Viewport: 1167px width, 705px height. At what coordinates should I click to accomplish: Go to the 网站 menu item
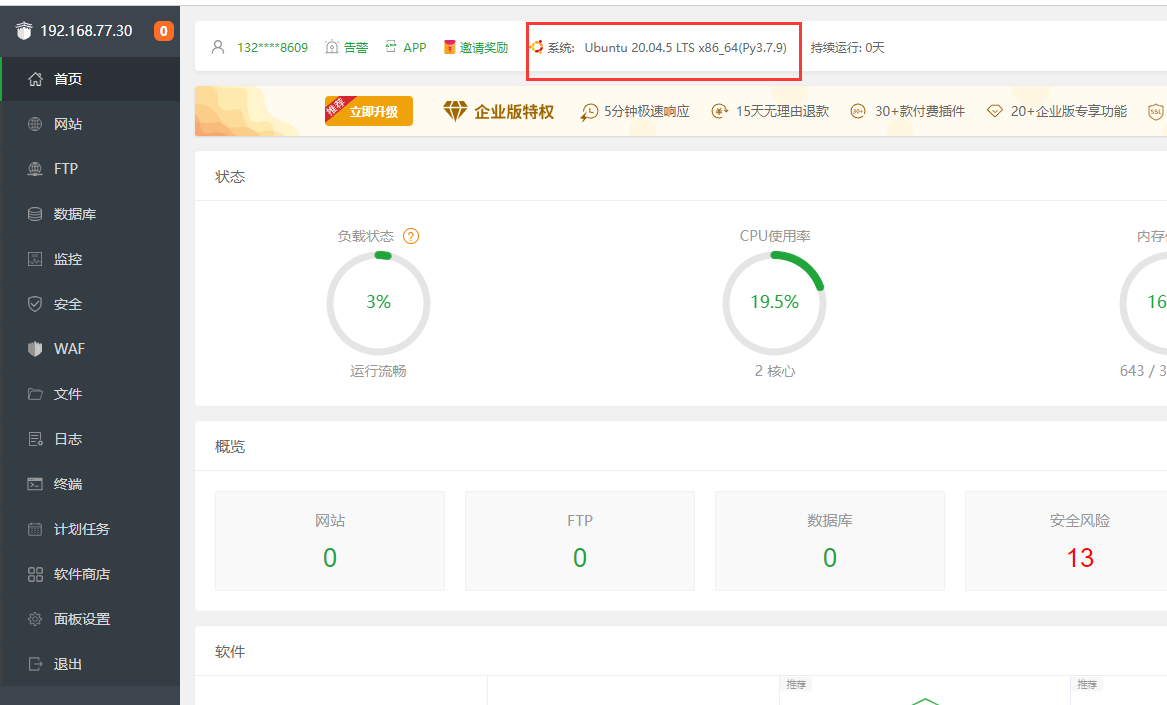click(x=90, y=124)
